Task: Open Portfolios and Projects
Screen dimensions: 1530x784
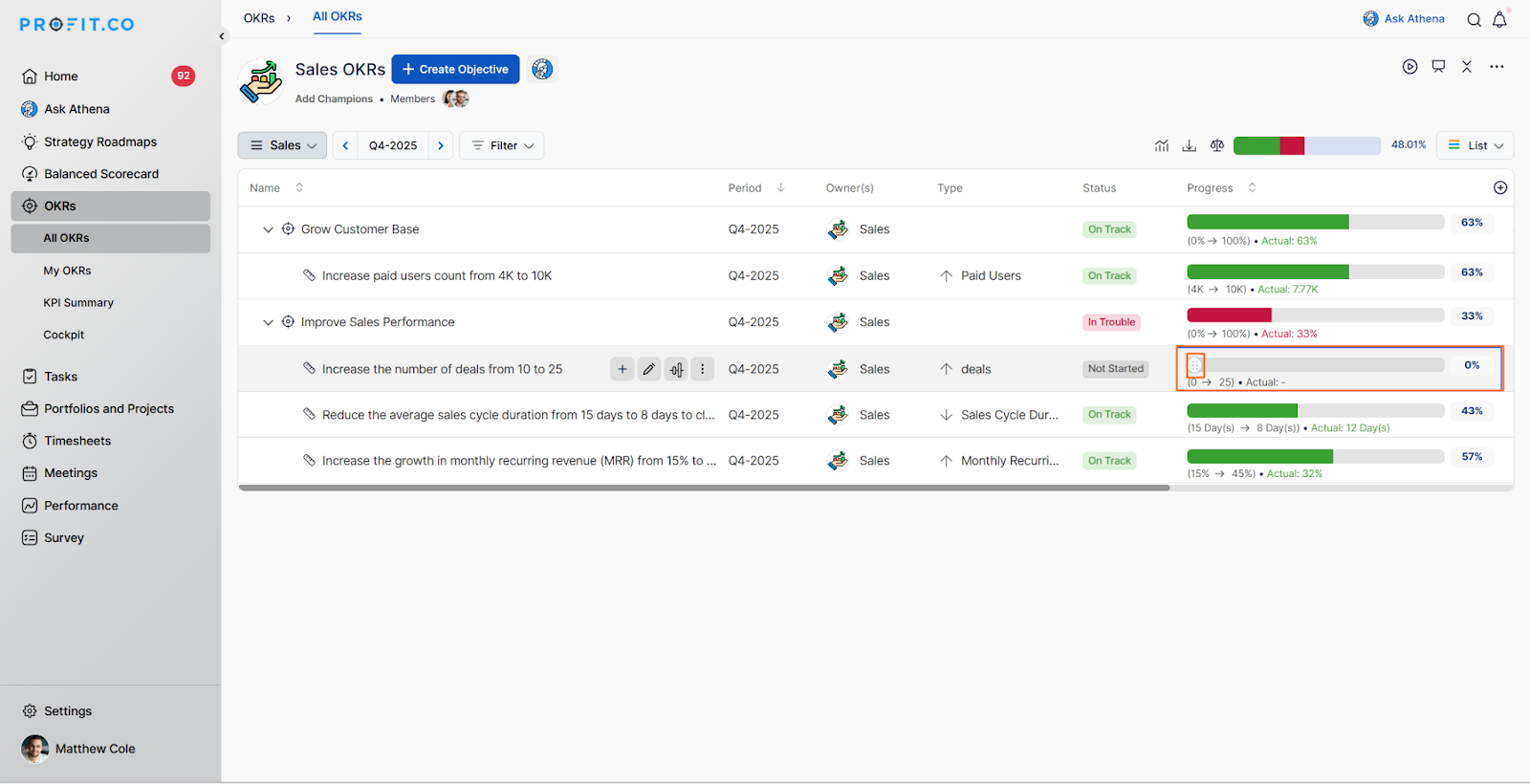Action: pyautogui.click(x=110, y=408)
